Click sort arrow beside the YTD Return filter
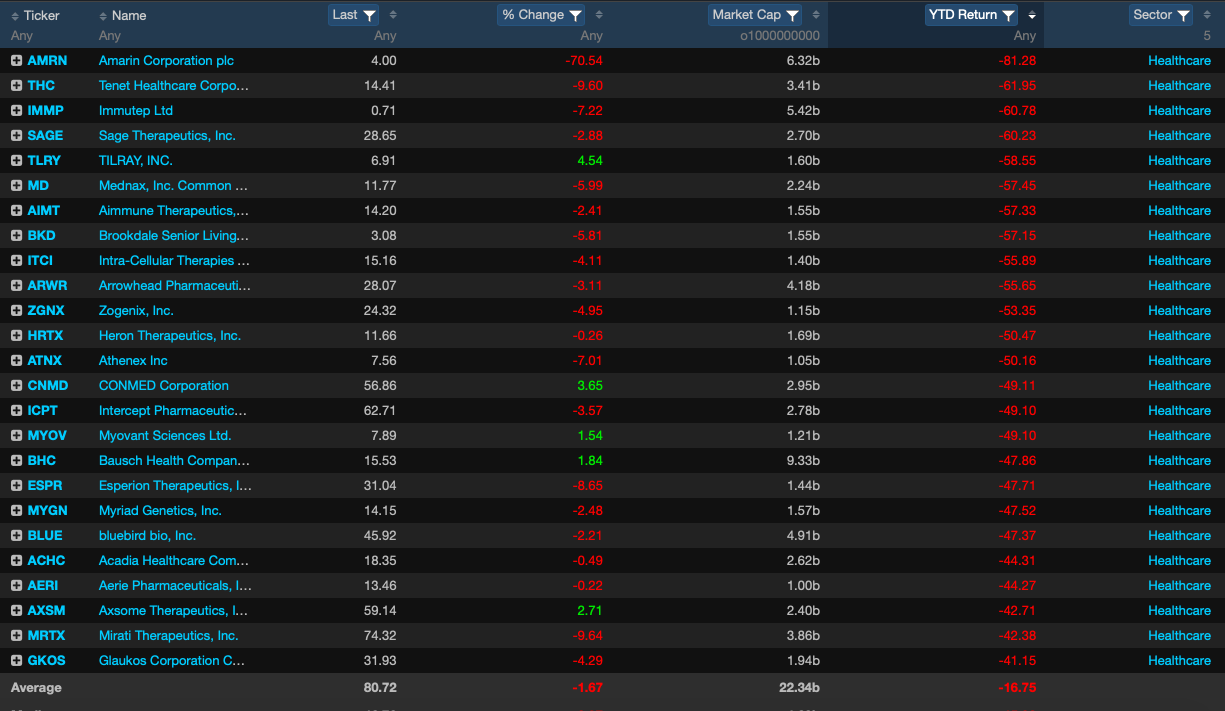 pyautogui.click(x=1032, y=15)
